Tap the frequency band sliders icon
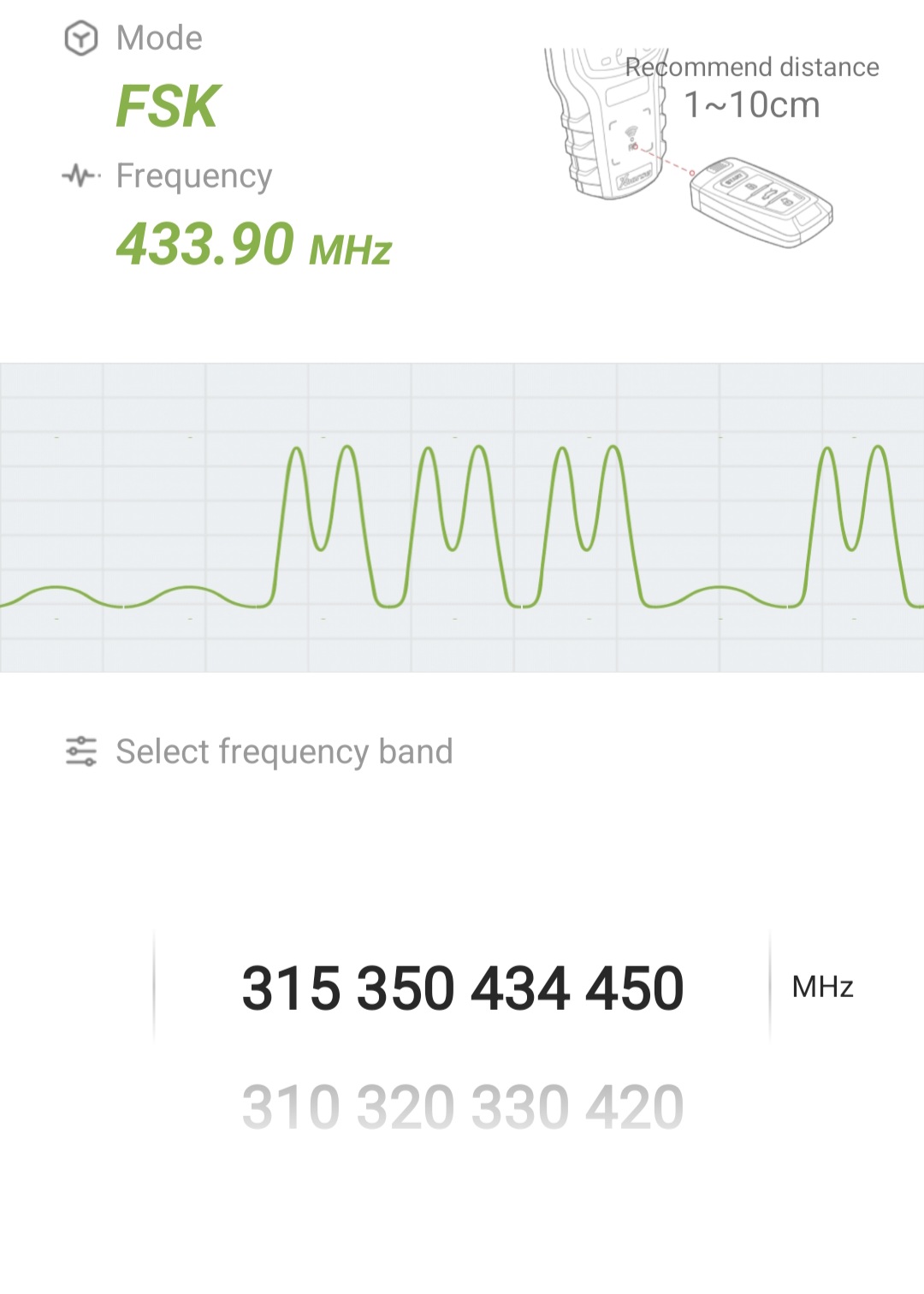This screenshot has height=1294, width=924. 81,751
